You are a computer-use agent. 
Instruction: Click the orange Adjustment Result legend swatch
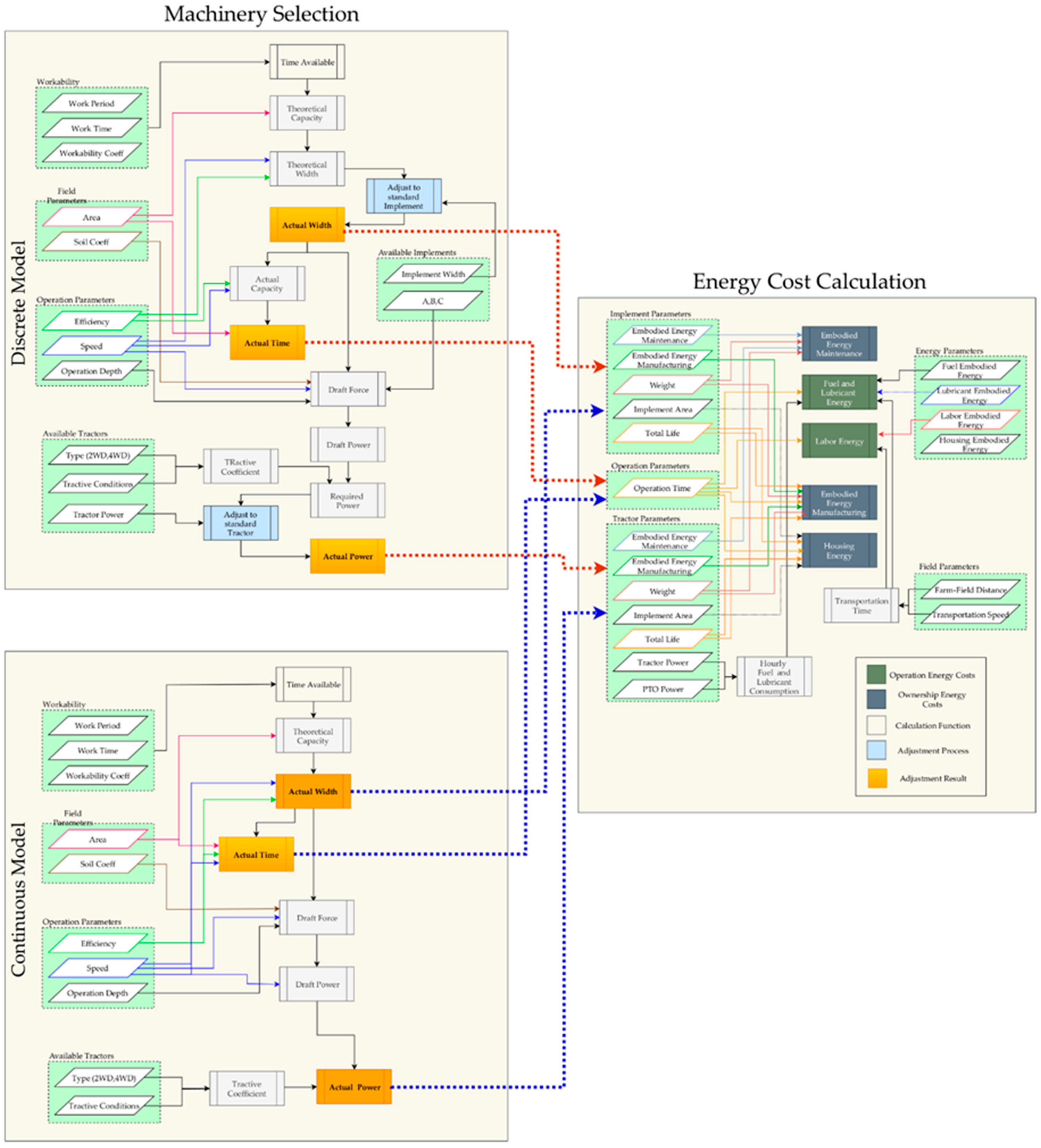(x=877, y=778)
